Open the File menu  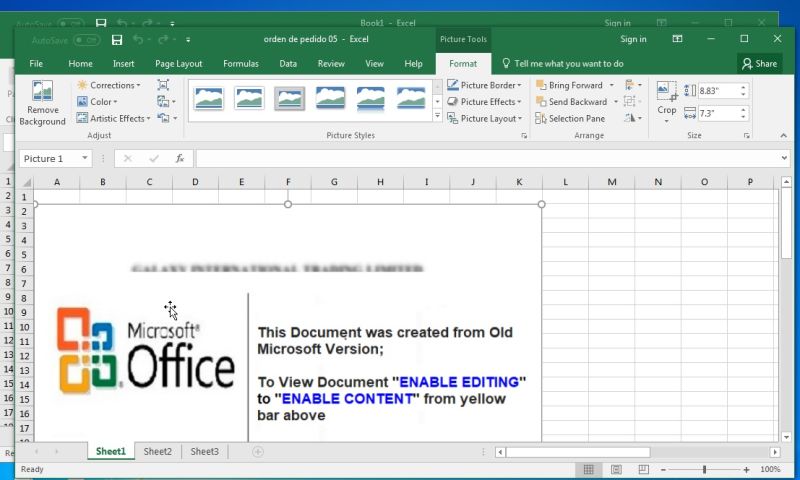click(36, 64)
